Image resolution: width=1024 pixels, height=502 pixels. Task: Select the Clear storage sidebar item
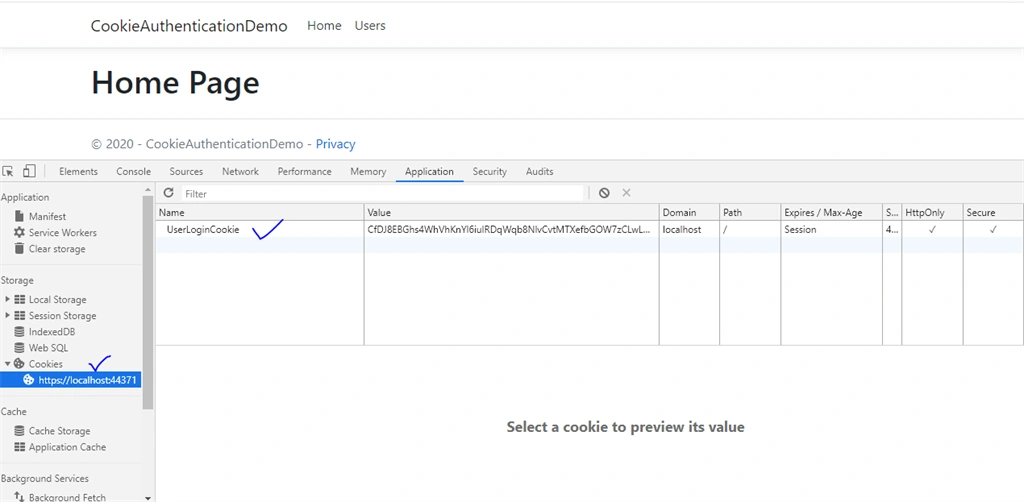tap(57, 249)
